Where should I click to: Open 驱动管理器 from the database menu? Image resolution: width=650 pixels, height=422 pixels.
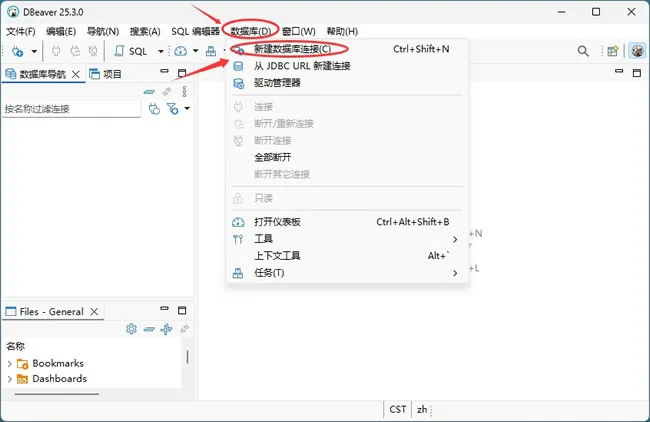[347, 83]
